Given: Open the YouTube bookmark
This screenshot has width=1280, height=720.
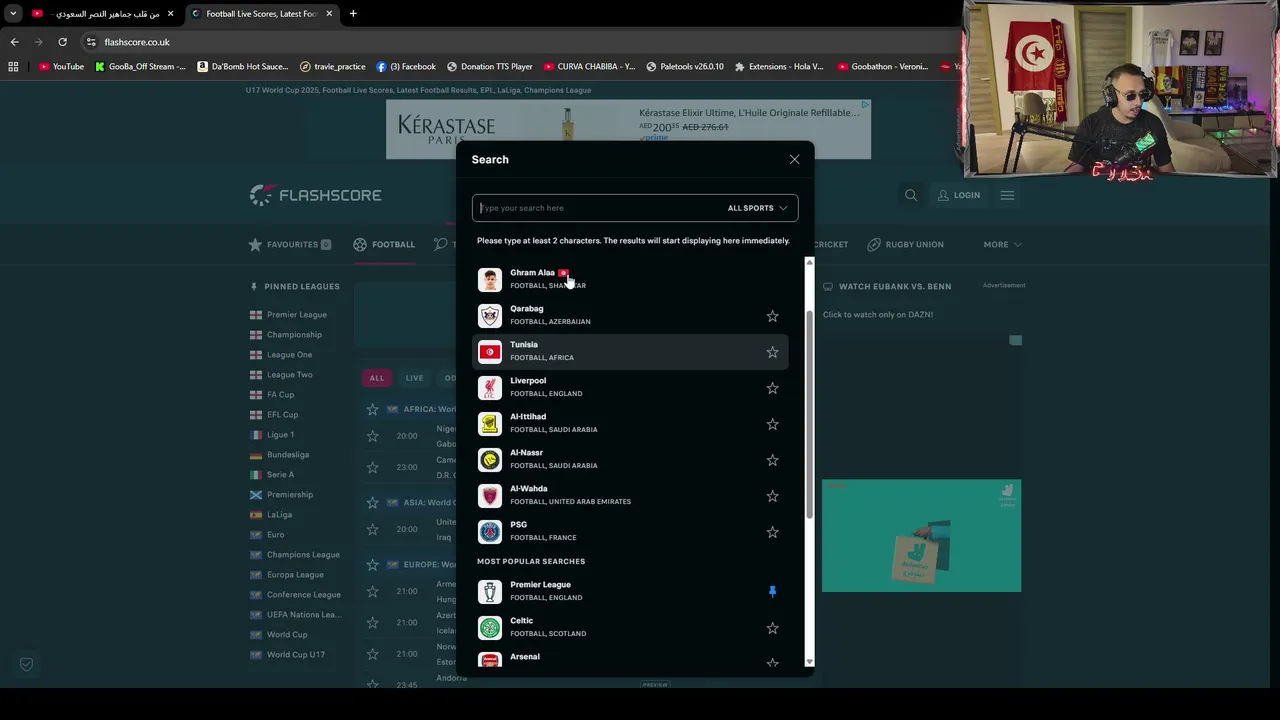Looking at the screenshot, I should coord(61,66).
